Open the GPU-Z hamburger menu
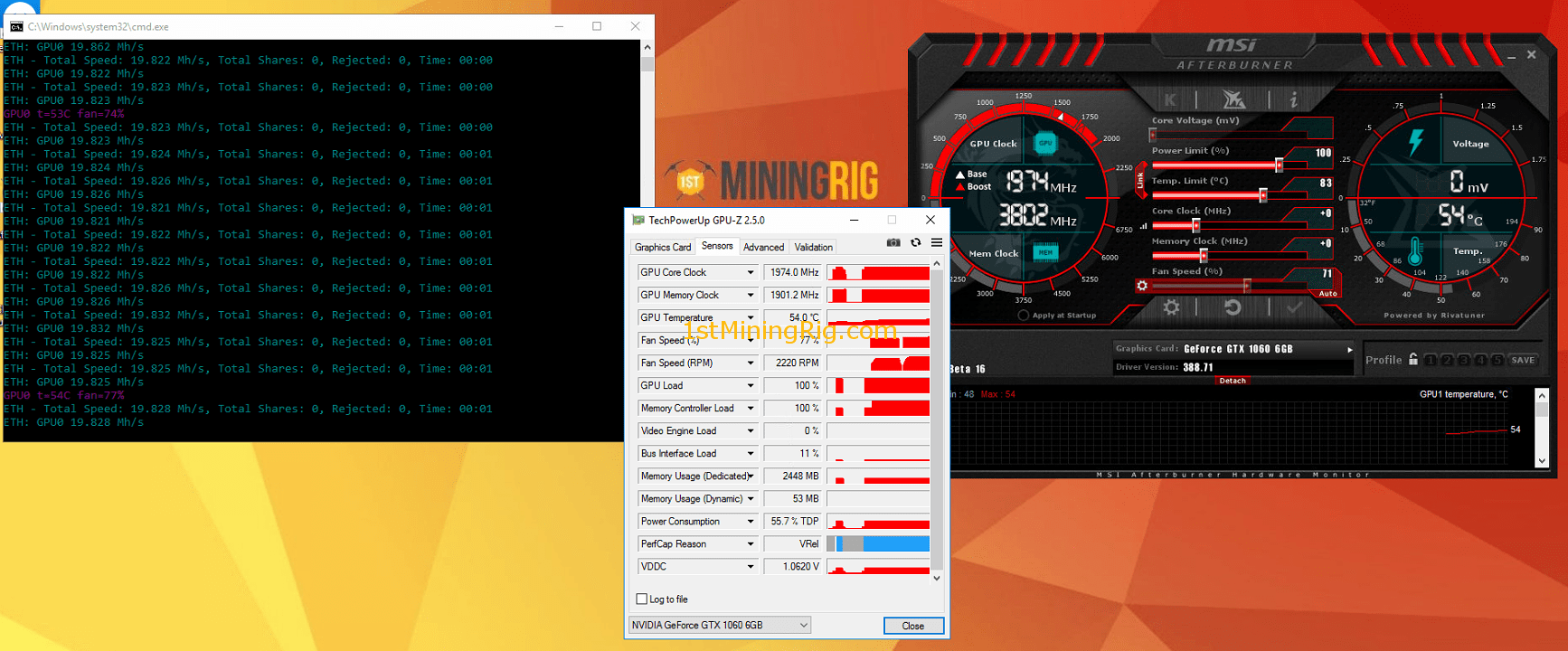Viewport: 1568px width, 651px height. (937, 242)
